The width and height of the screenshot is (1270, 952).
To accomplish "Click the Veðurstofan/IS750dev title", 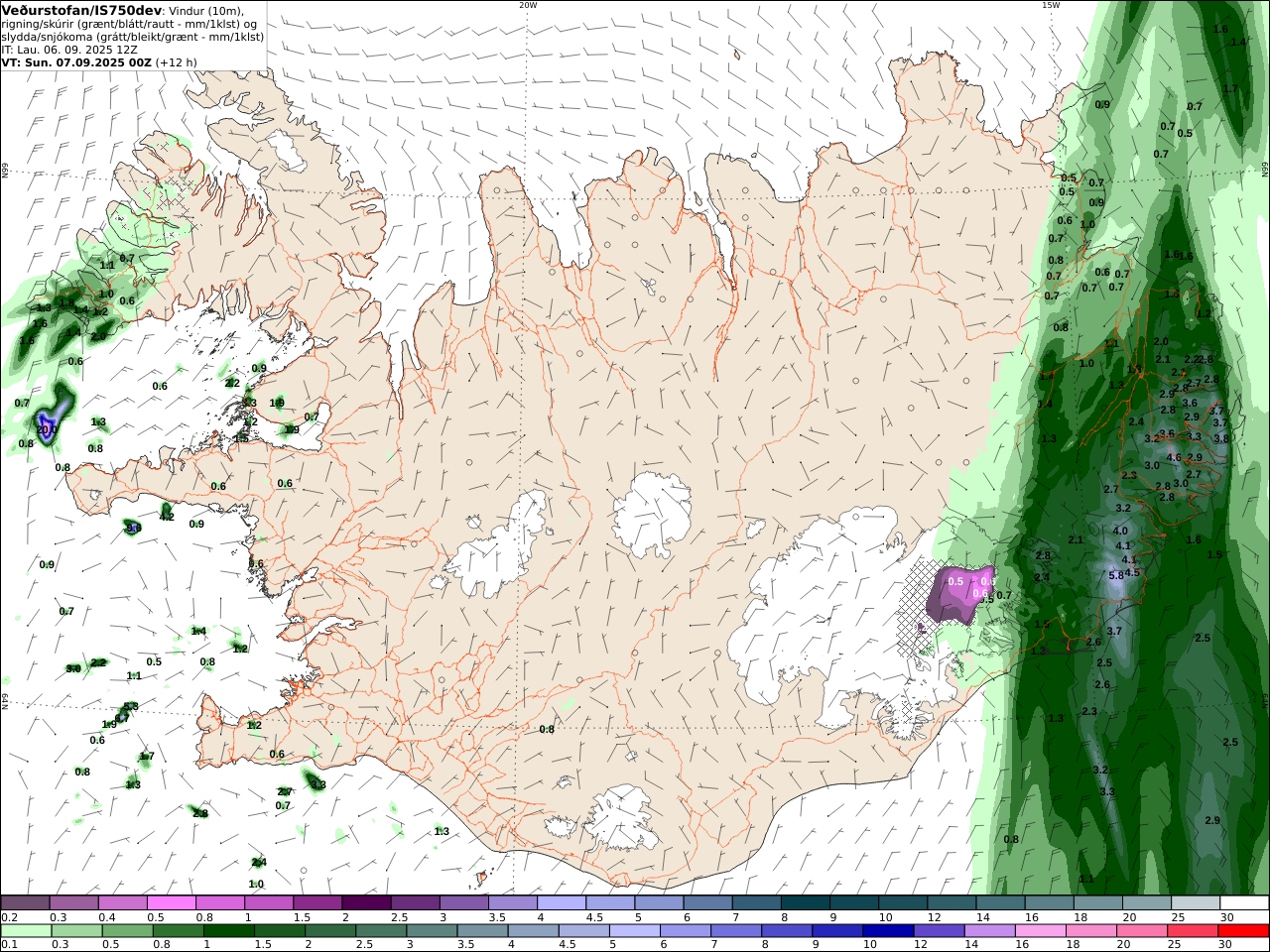I will coord(81,10).
